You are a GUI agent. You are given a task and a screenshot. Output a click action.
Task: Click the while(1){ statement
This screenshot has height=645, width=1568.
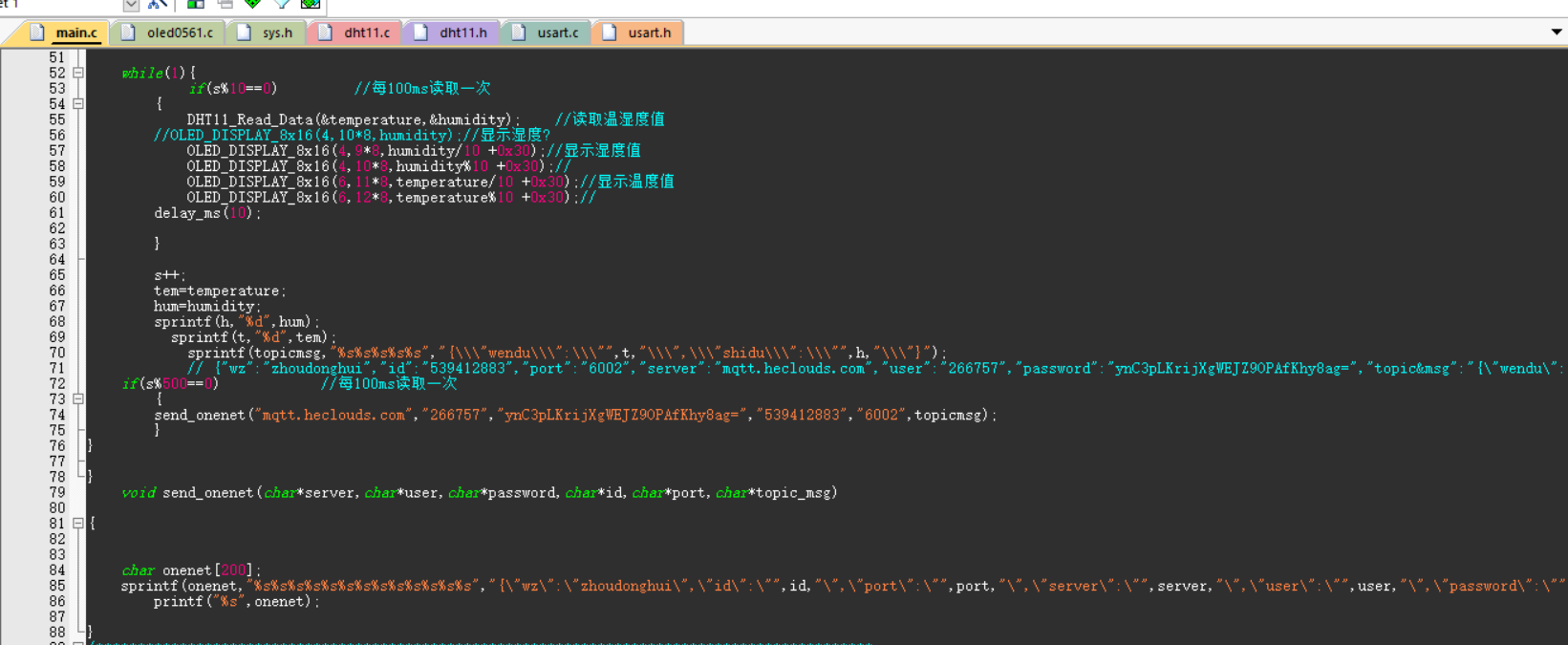tap(159, 73)
